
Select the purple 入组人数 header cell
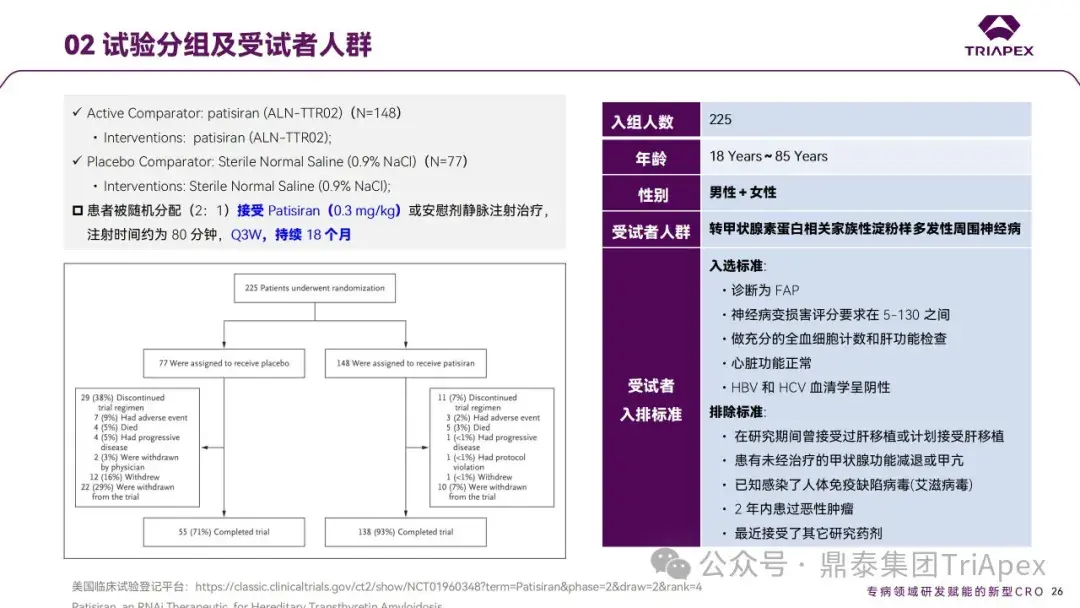tap(650, 118)
